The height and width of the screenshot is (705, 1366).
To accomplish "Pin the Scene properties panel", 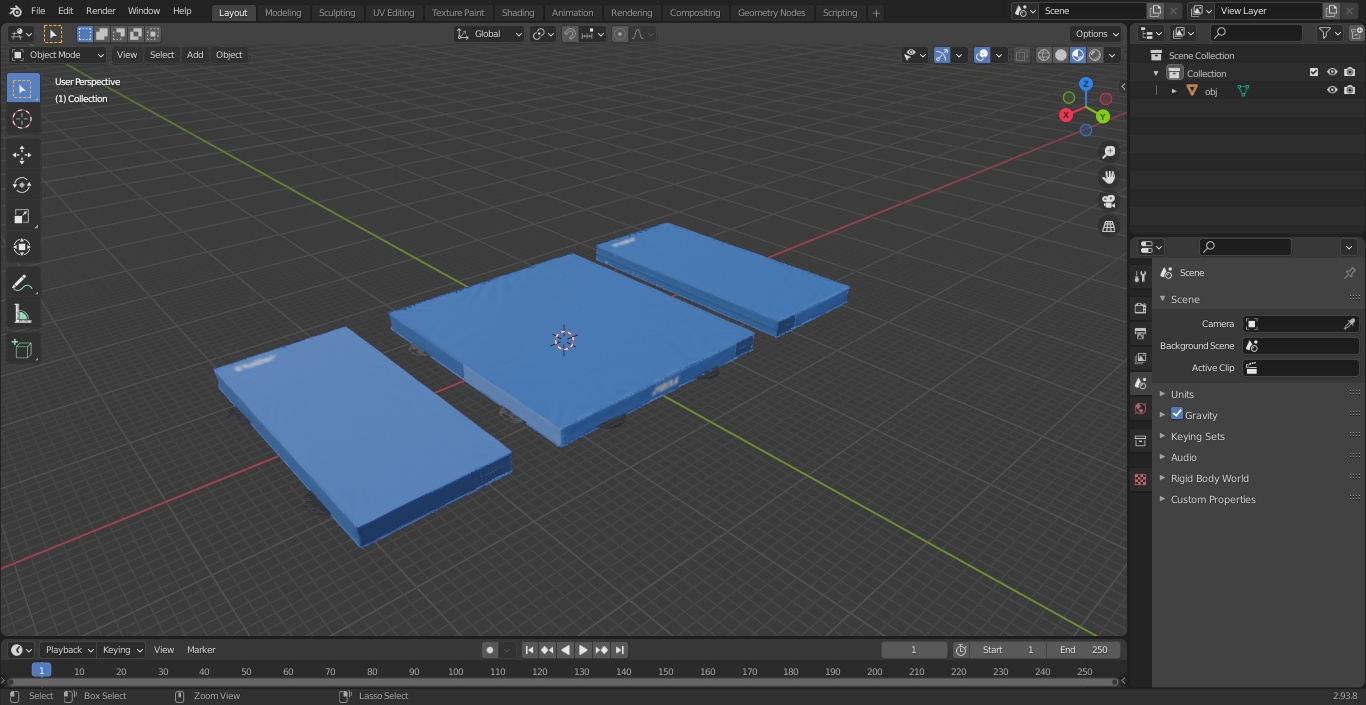I will 1349,273.
